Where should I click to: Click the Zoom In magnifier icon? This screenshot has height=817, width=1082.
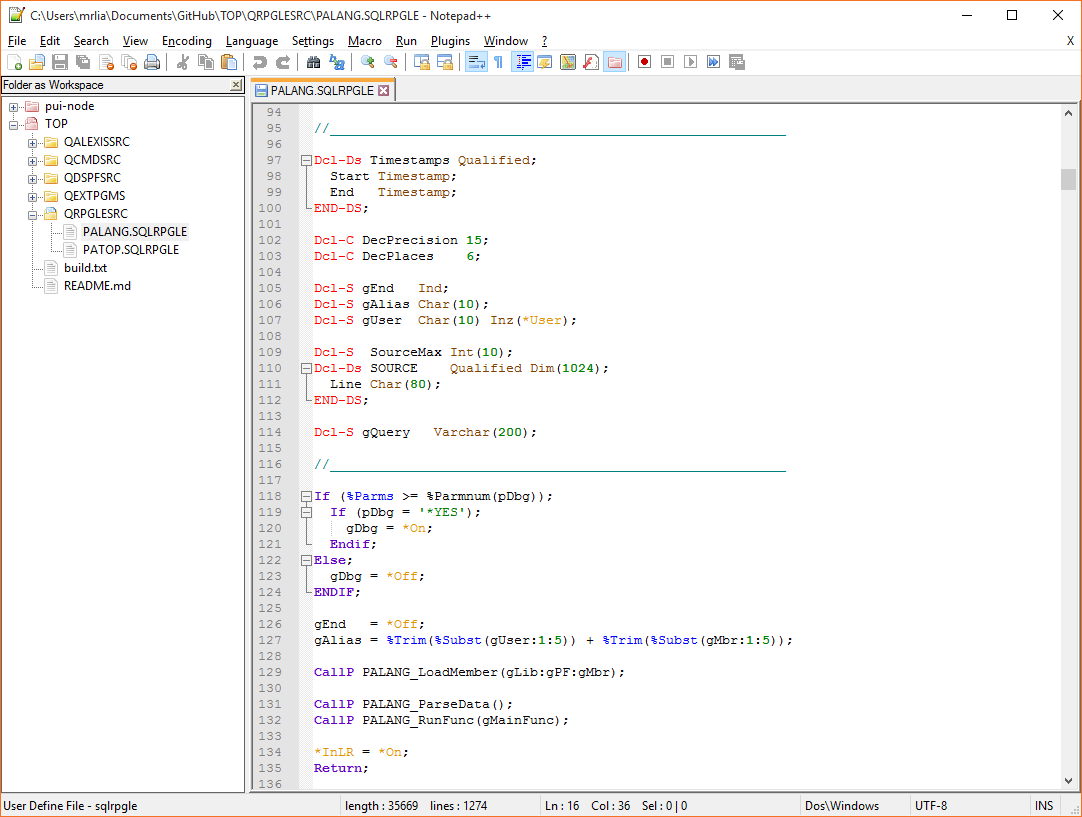368,62
